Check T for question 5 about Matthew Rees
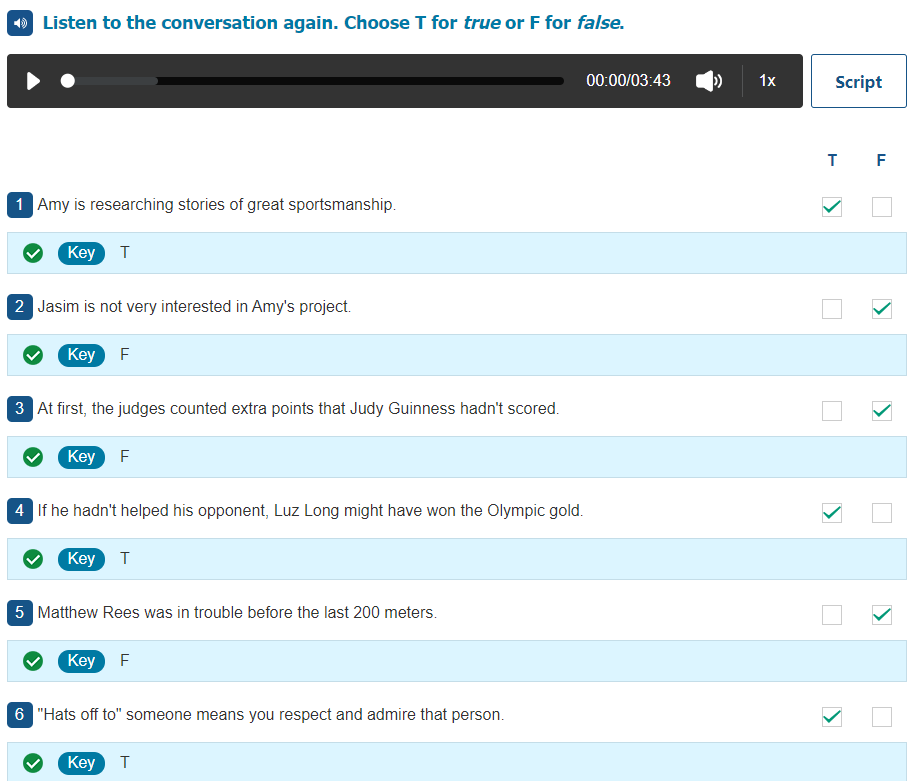 [831, 615]
